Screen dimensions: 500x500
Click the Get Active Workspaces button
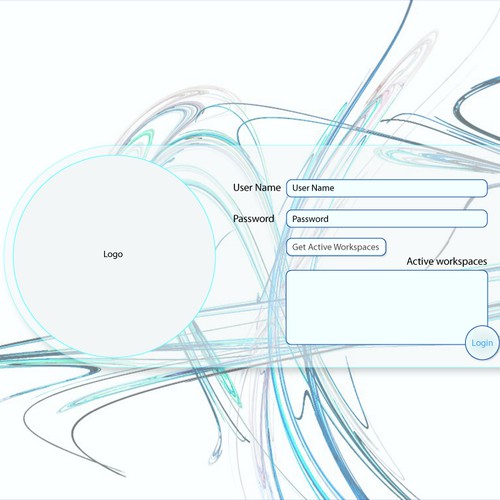click(336, 247)
